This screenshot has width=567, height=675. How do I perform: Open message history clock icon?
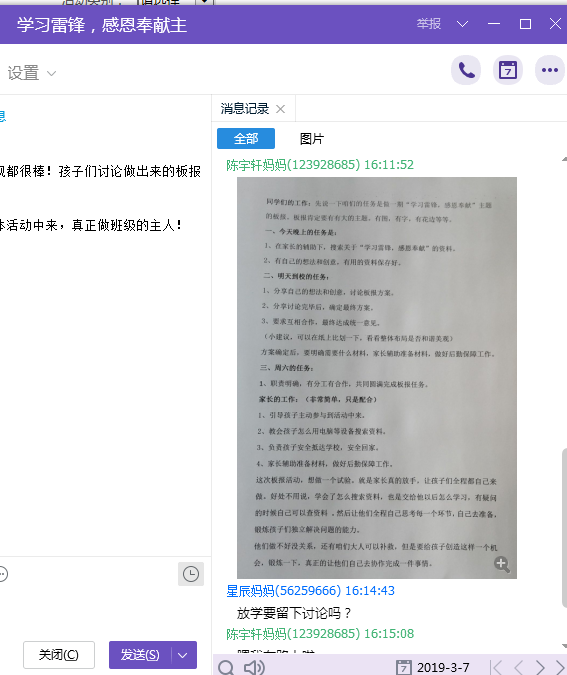[191, 574]
